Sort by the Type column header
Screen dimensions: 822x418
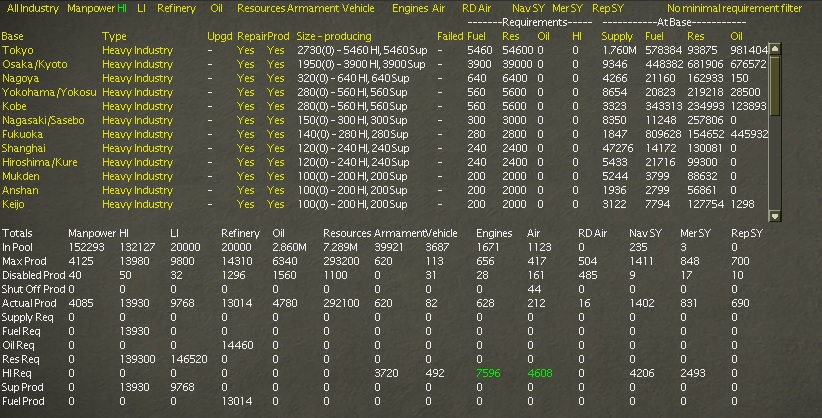pos(114,36)
